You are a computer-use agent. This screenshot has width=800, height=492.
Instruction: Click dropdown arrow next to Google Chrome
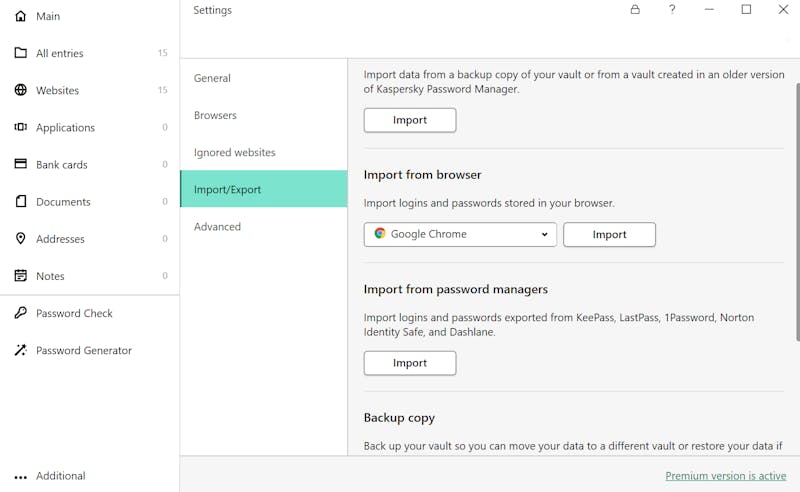tap(544, 234)
